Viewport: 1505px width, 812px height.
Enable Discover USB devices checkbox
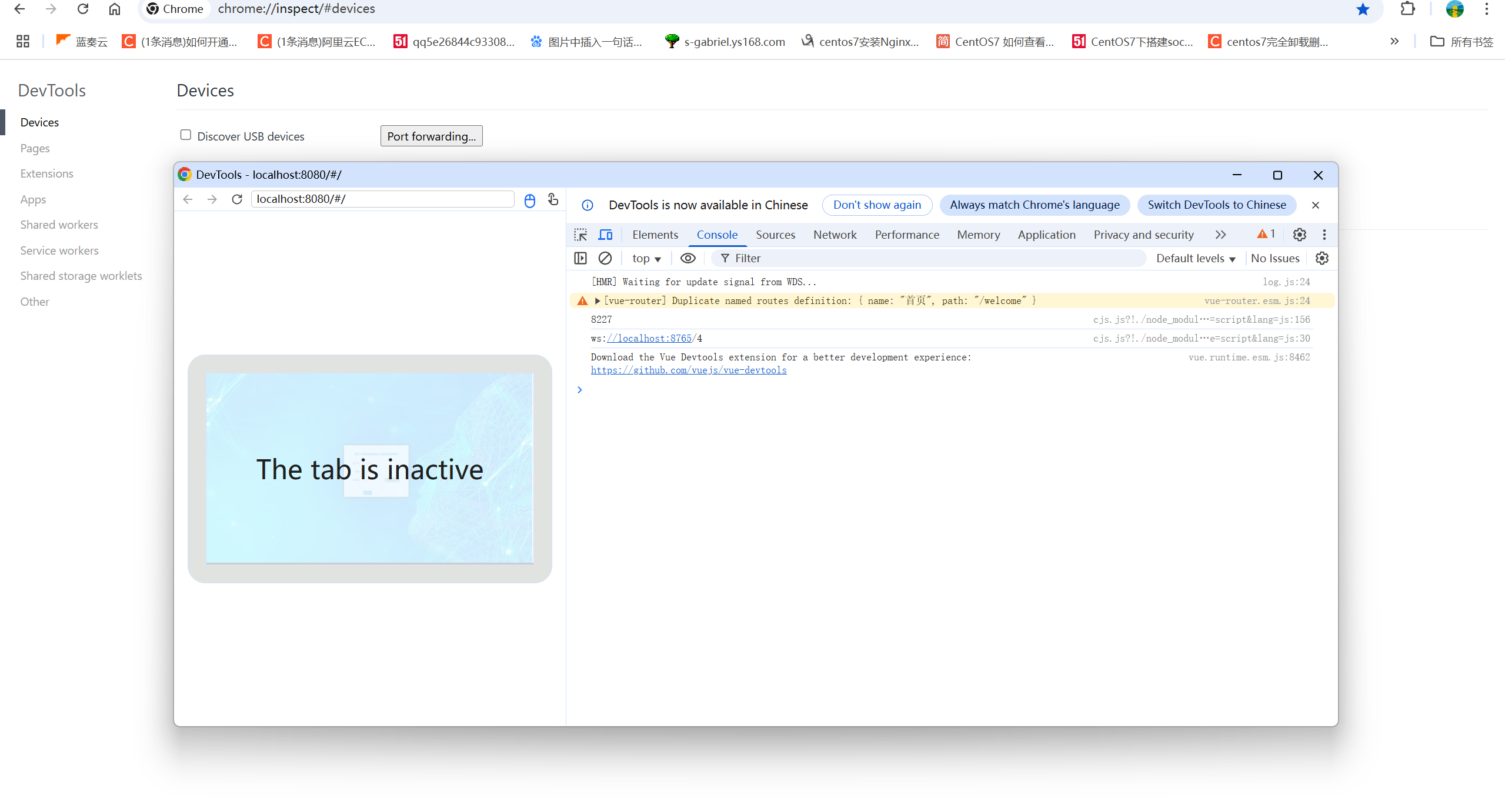pos(186,135)
